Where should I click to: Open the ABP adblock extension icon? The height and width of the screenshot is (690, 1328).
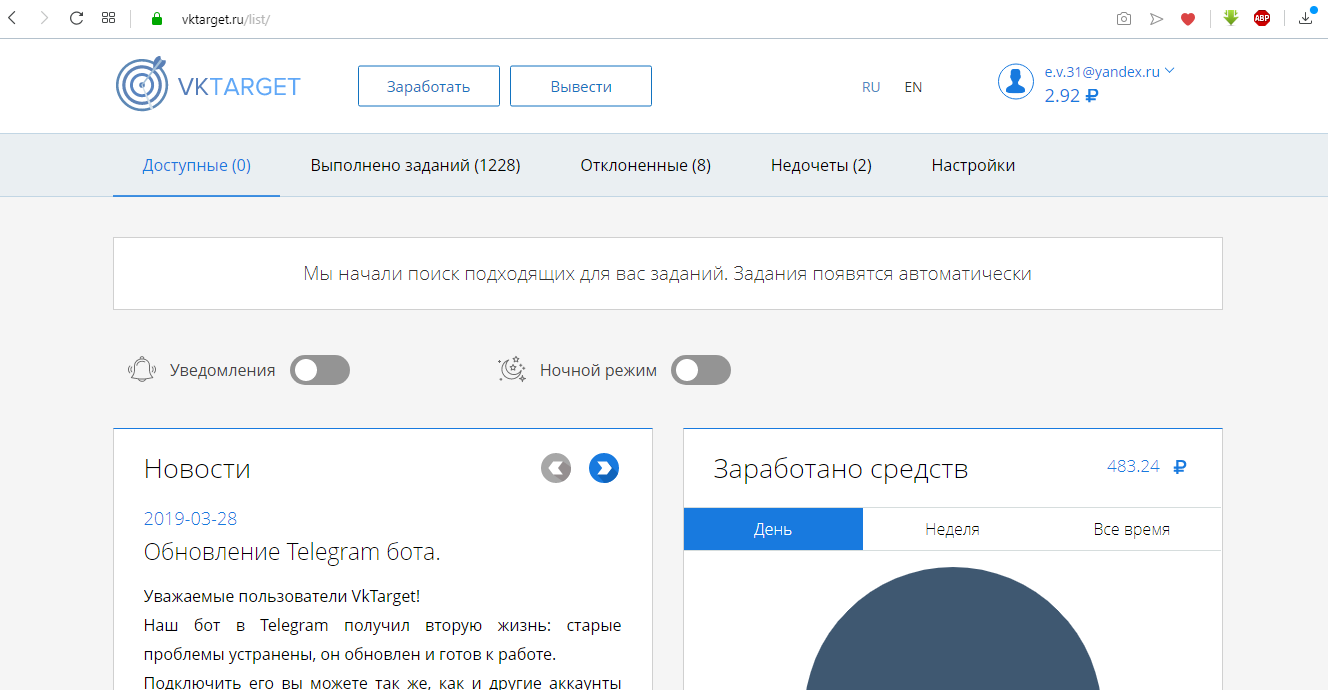[1262, 18]
